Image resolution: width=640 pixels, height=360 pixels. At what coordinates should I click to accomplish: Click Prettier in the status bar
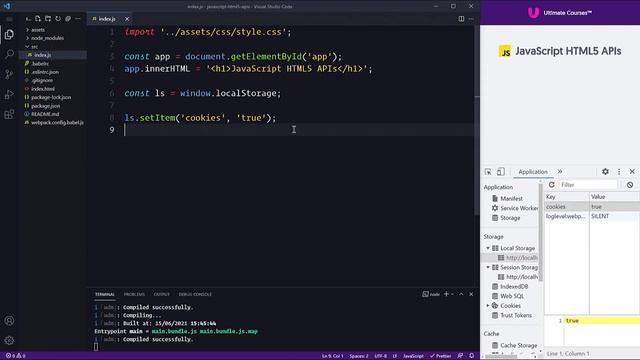440,356
